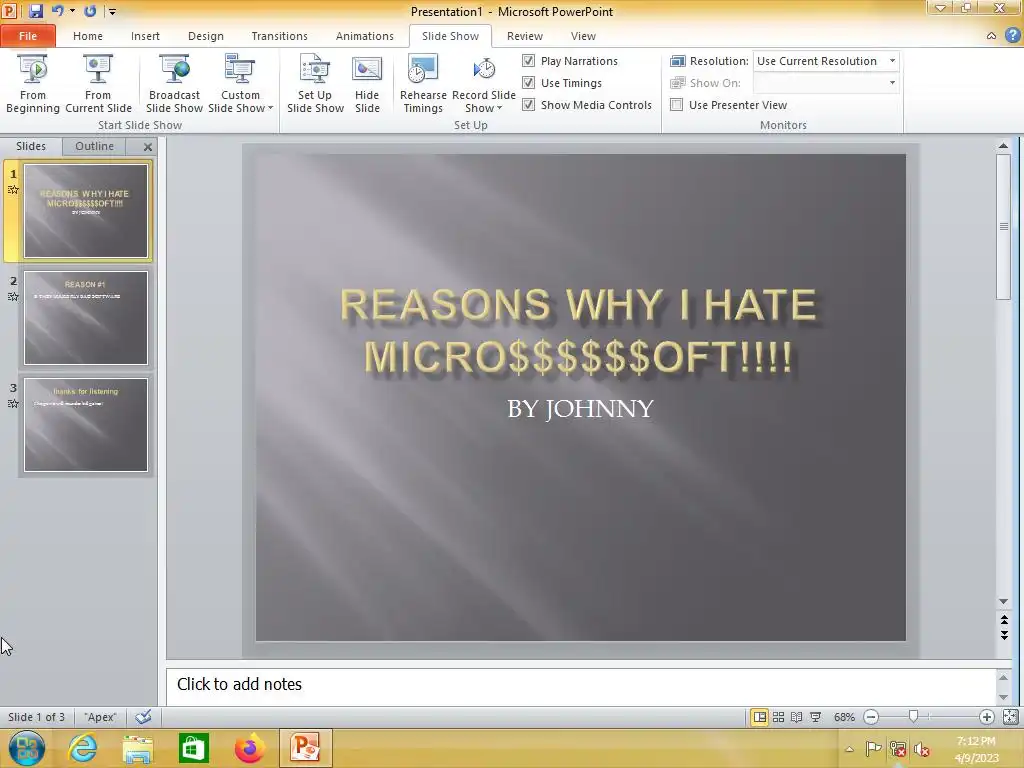The height and width of the screenshot is (768, 1024).
Task: Click Next Slide double-arrow button
Action: point(1004,635)
